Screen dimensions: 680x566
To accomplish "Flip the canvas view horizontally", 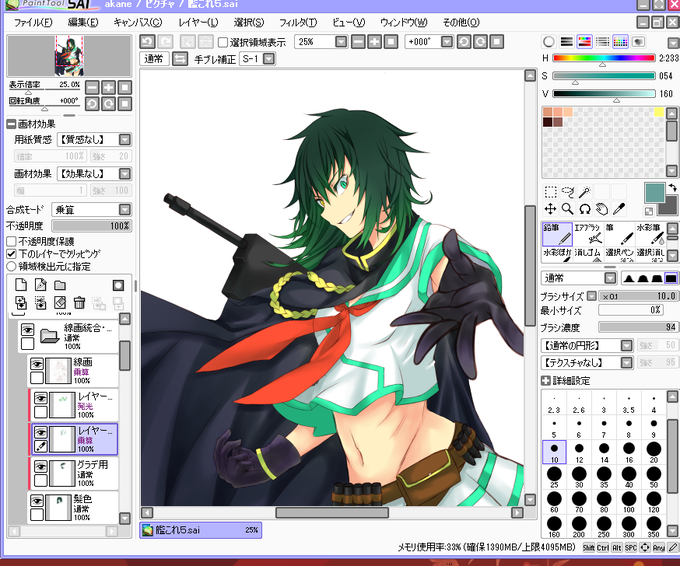I will pos(180,59).
